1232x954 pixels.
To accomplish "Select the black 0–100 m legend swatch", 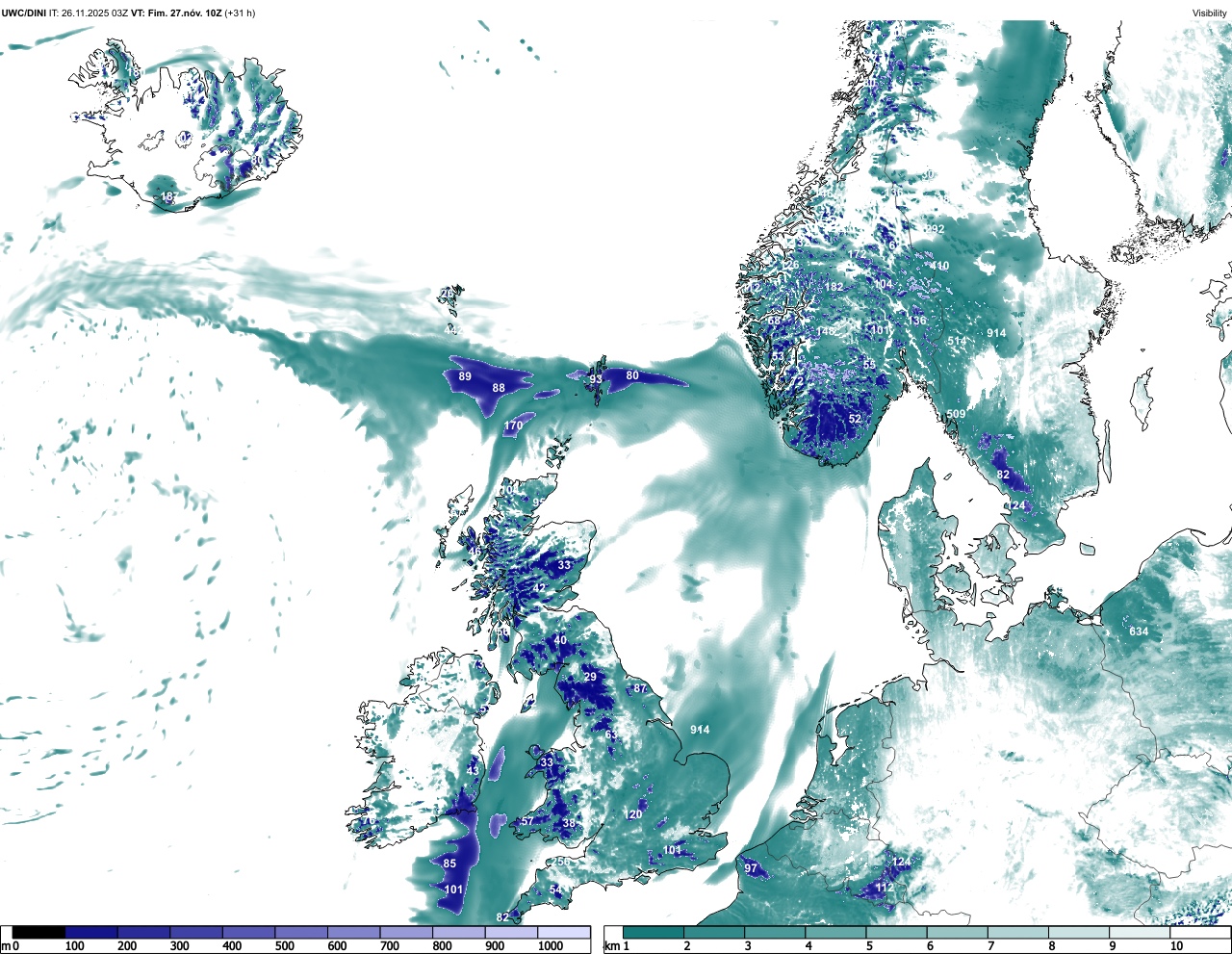I will (38, 932).
